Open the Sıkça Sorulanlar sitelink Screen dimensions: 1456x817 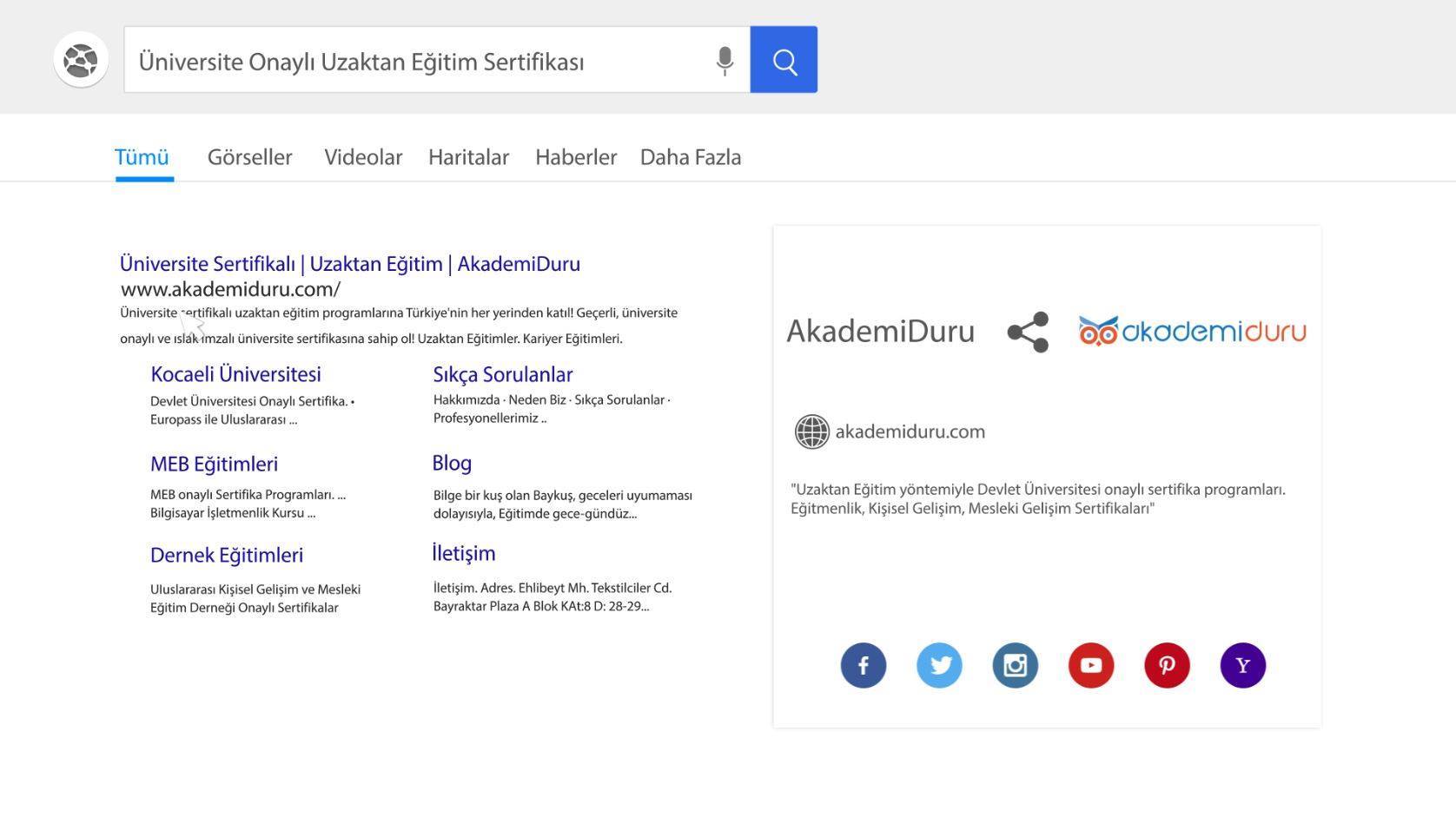(x=503, y=374)
